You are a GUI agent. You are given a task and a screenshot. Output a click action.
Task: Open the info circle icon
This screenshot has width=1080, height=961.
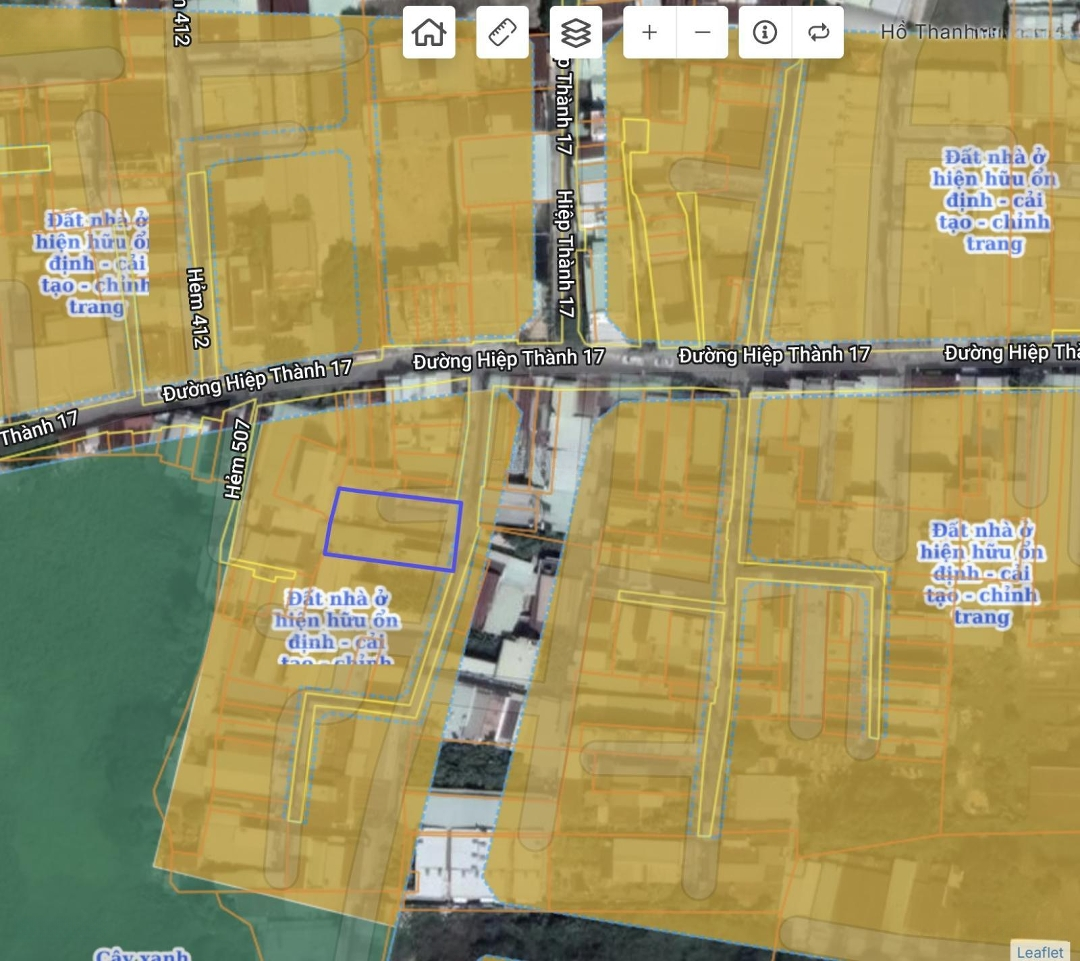pyautogui.click(x=765, y=33)
